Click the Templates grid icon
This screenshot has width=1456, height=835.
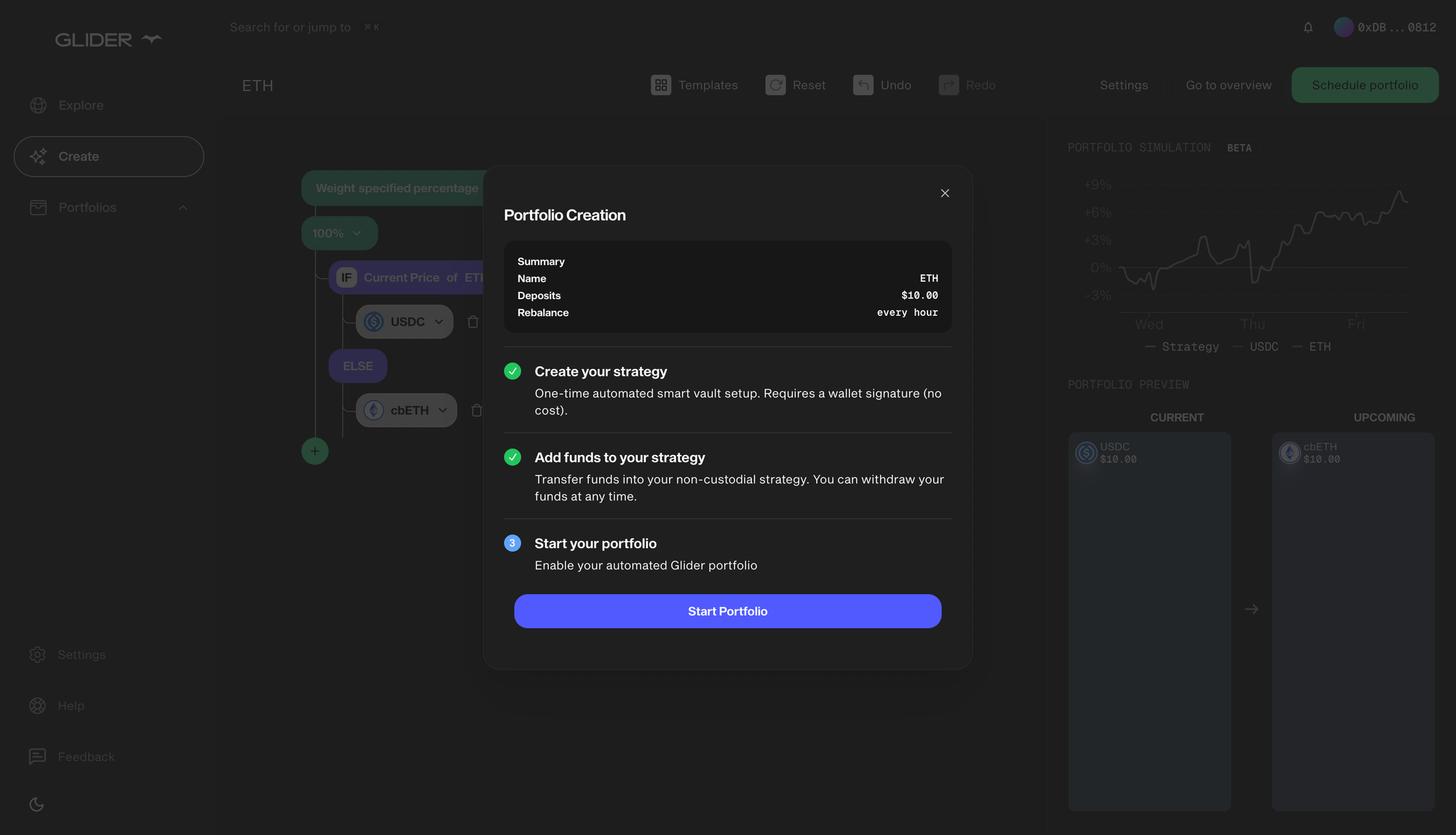[660, 85]
